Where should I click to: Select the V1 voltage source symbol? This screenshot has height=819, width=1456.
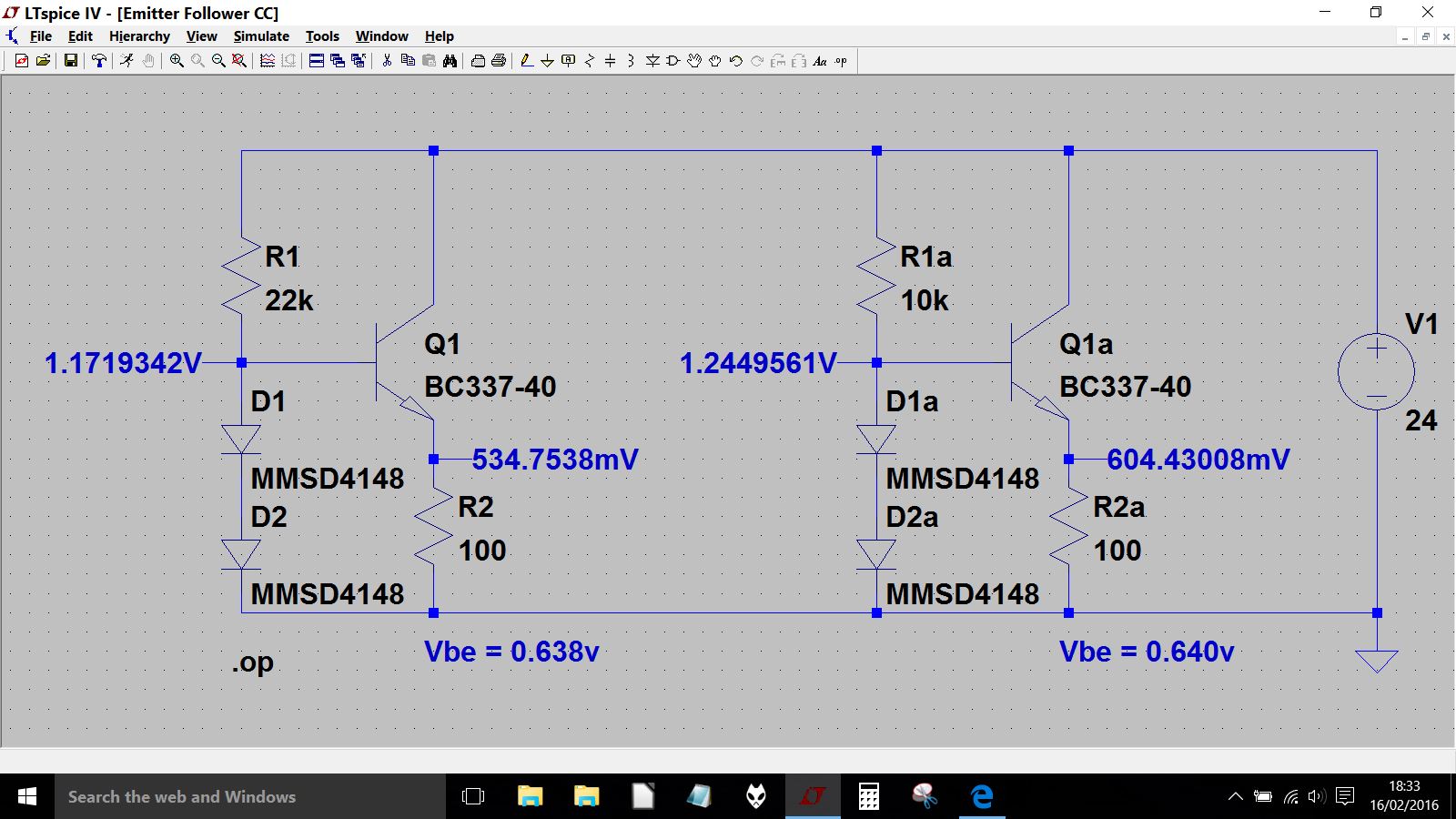coord(1377,371)
